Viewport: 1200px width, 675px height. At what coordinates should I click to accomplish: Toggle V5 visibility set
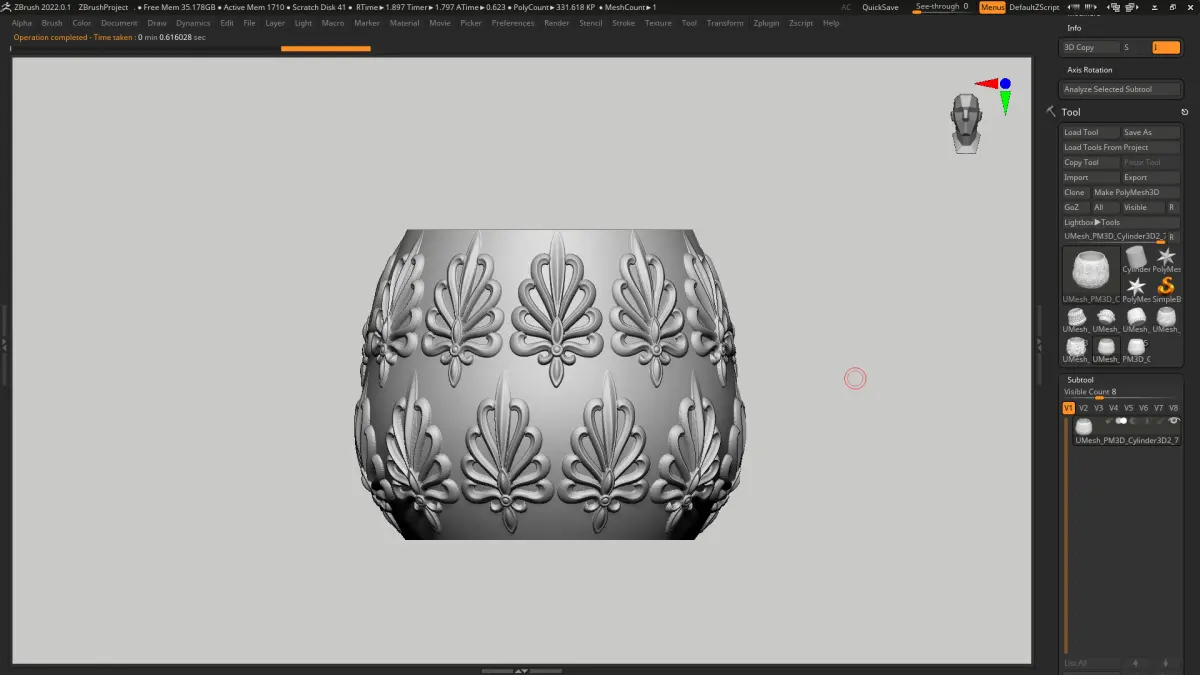(x=1128, y=408)
